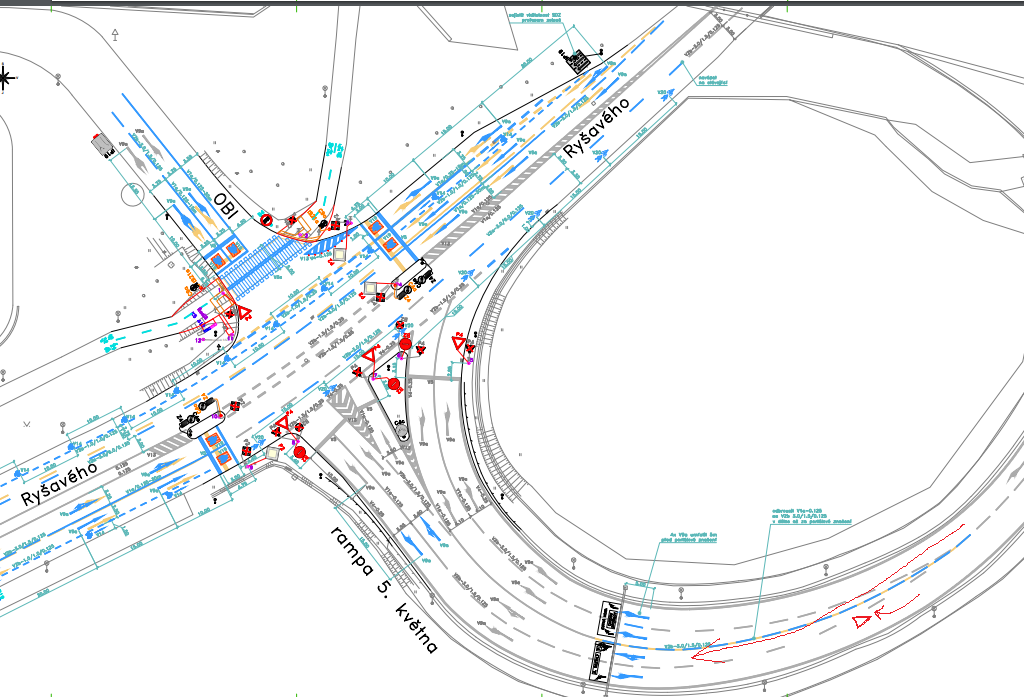The height and width of the screenshot is (697, 1024).
Task: Click the north arrow compass symbol
Action: tap(5, 76)
